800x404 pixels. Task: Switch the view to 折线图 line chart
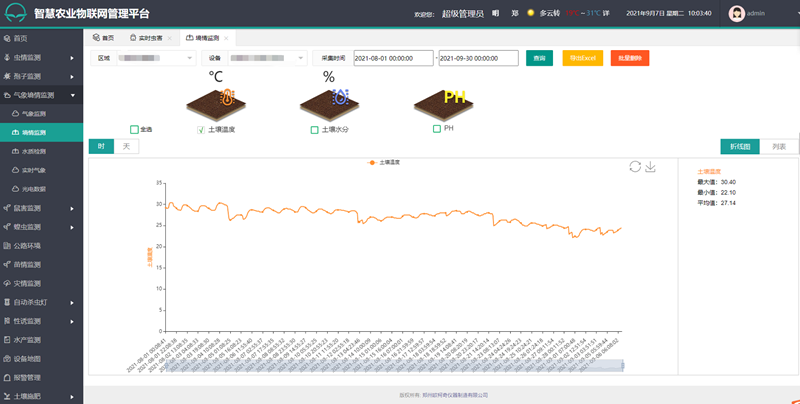pos(740,146)
